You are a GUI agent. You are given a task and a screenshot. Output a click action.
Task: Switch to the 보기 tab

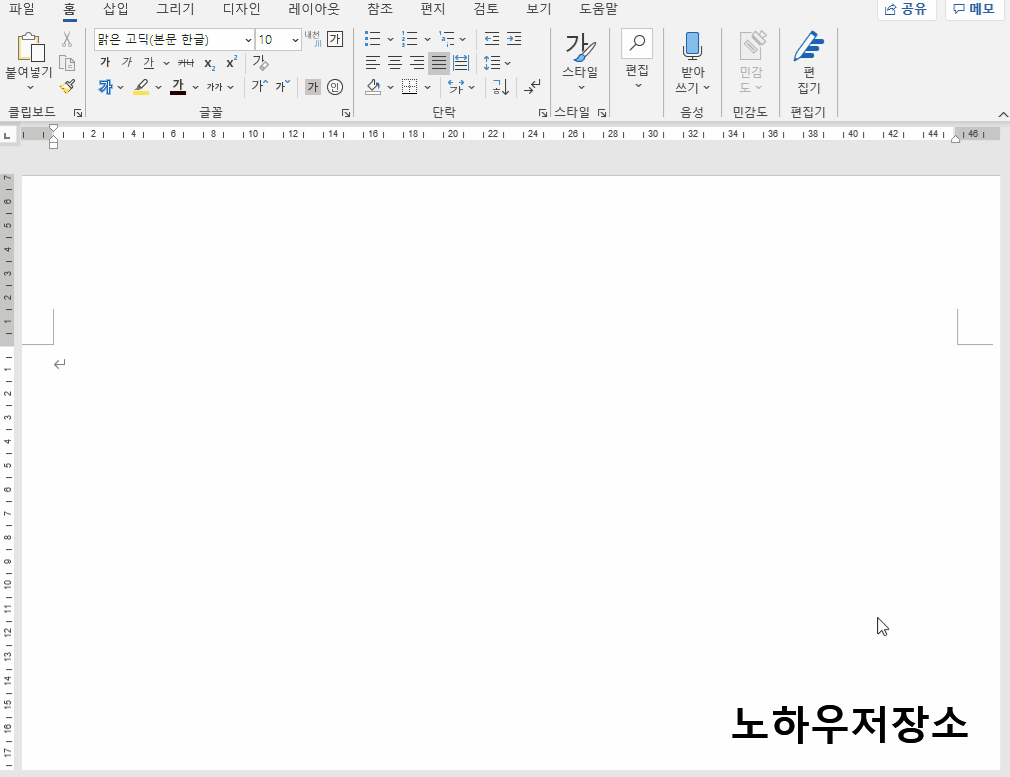click(538, 9)
